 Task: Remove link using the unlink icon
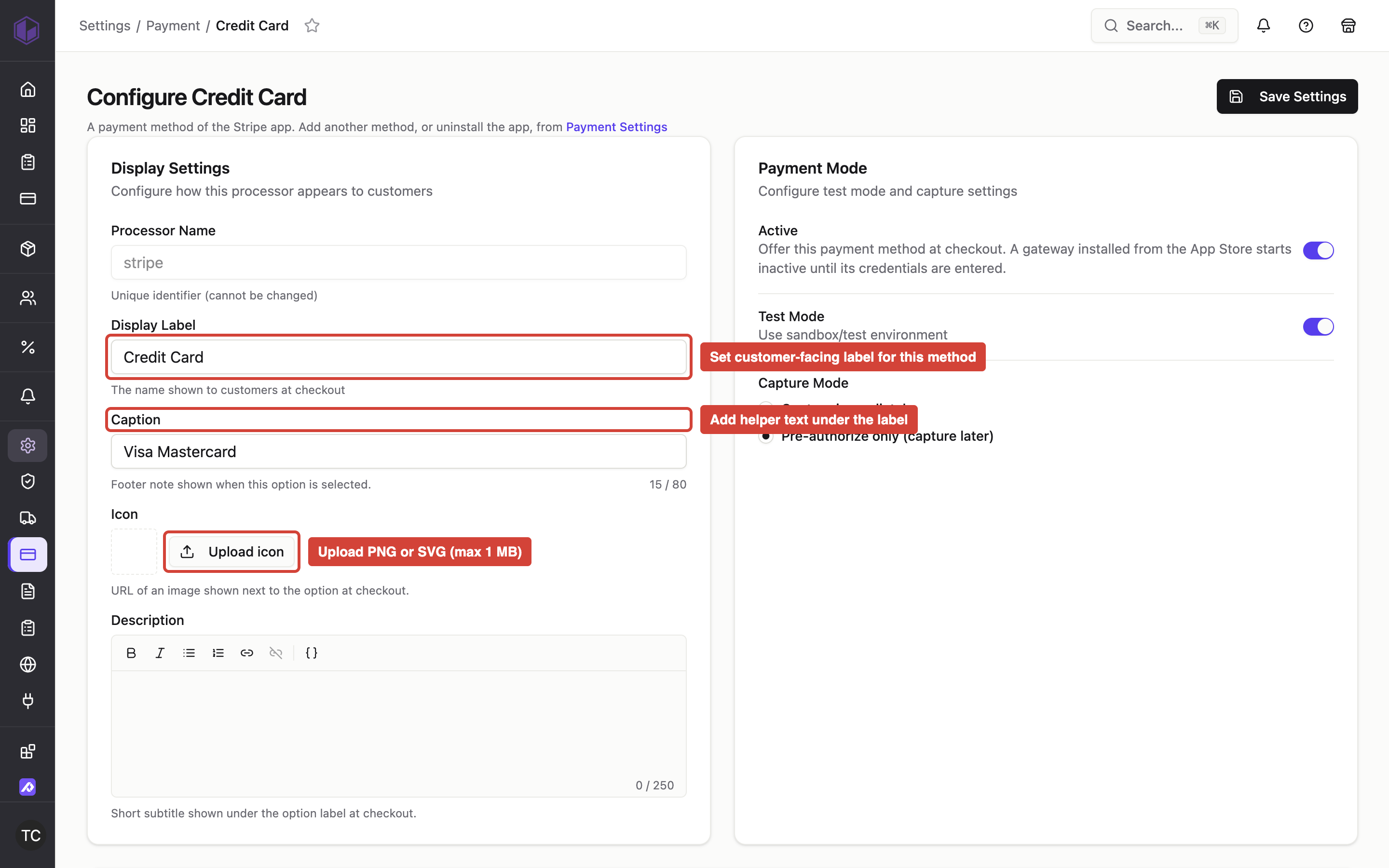(x=276, y=653)
